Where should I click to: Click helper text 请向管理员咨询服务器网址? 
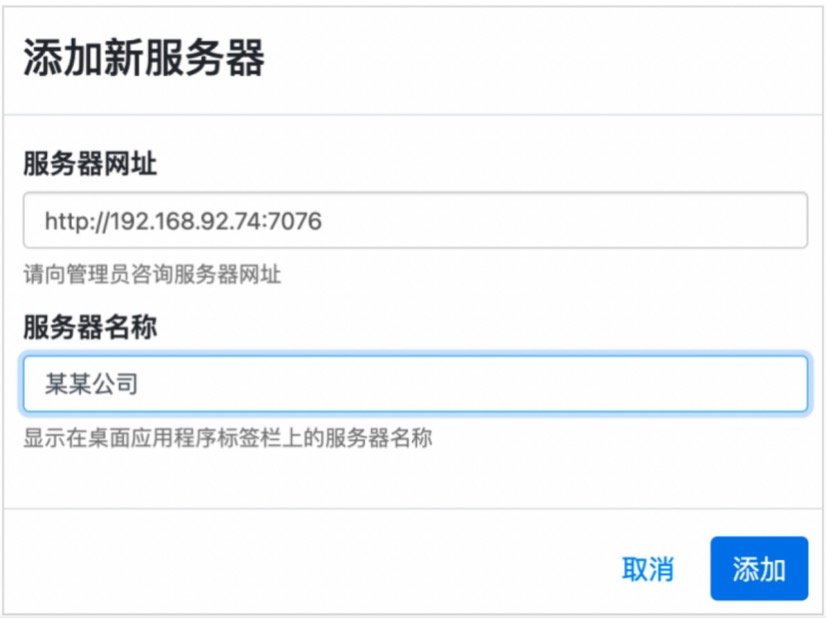(152, 275)
